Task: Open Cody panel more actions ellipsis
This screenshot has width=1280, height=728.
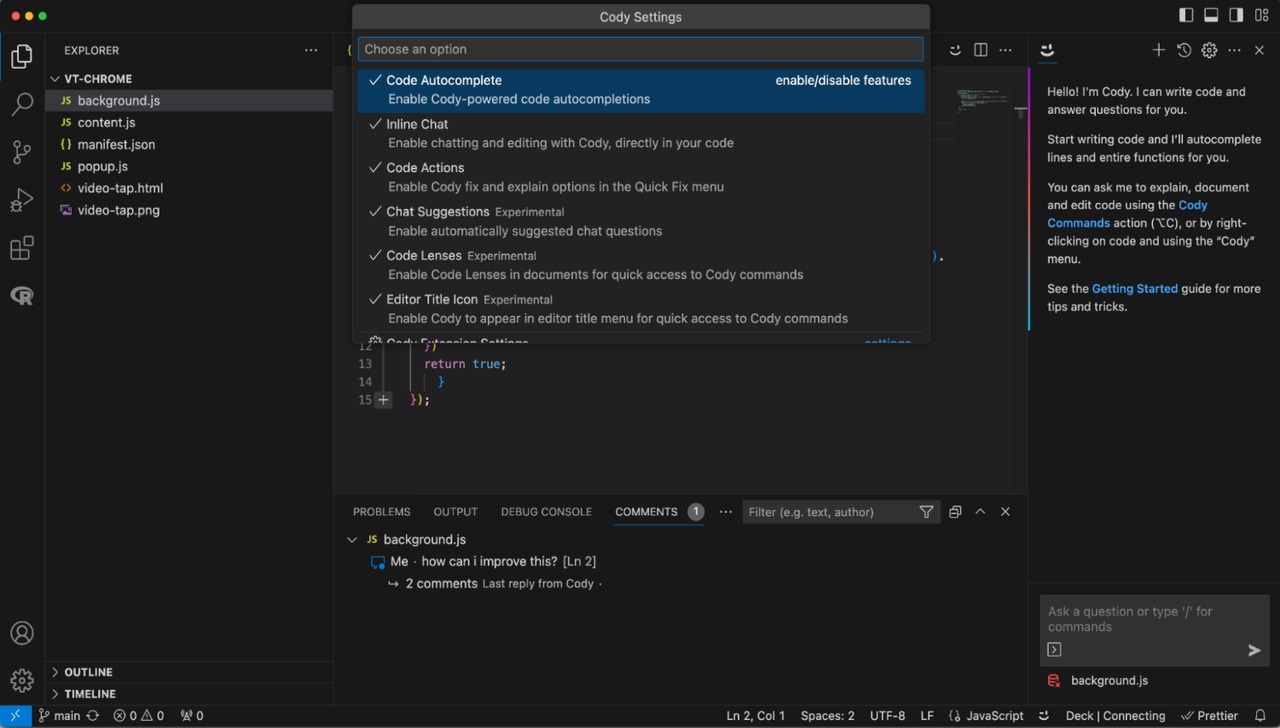Action: tap(1235, 50)
